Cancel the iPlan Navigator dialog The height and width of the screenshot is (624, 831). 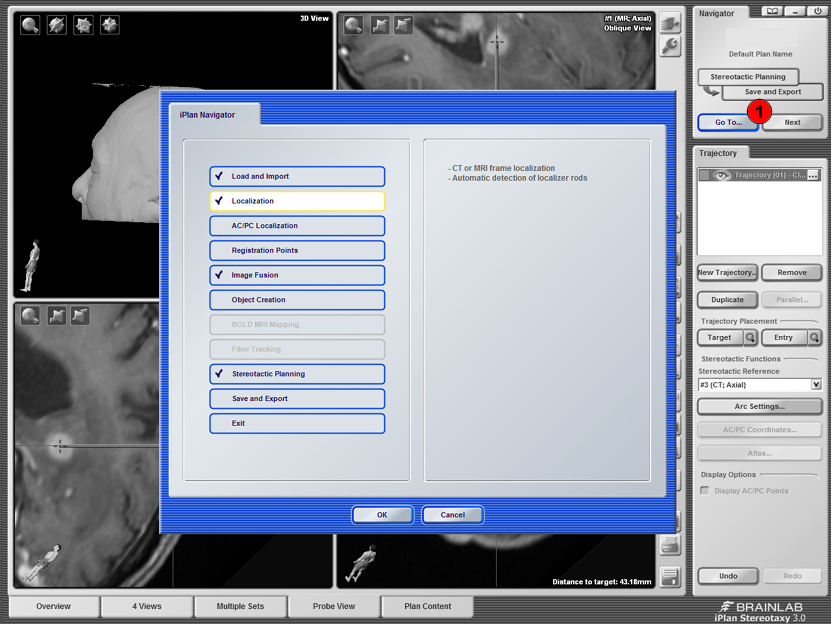click(x=452, y=515)
